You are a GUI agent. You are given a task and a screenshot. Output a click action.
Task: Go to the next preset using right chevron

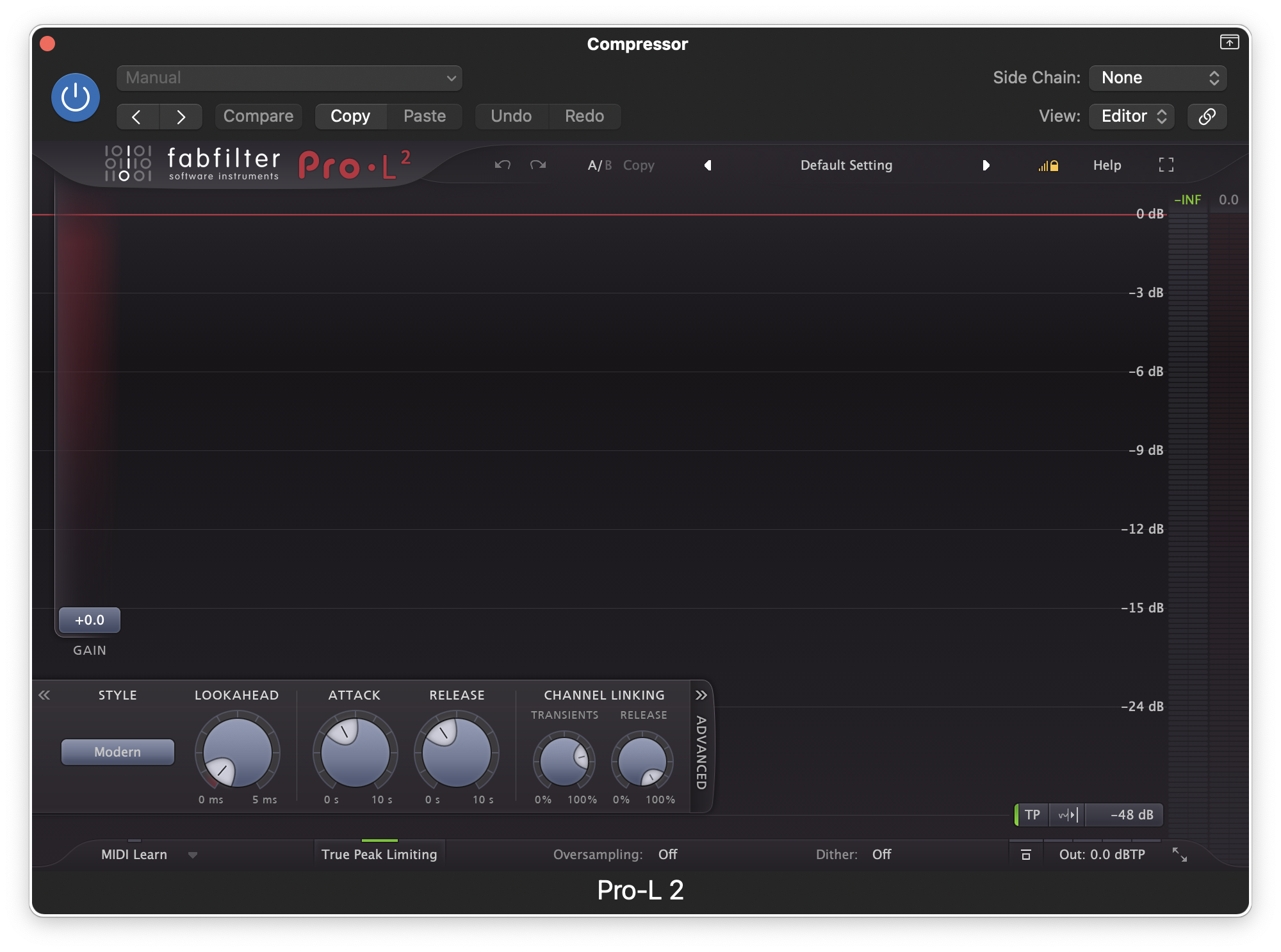[181, 117]
